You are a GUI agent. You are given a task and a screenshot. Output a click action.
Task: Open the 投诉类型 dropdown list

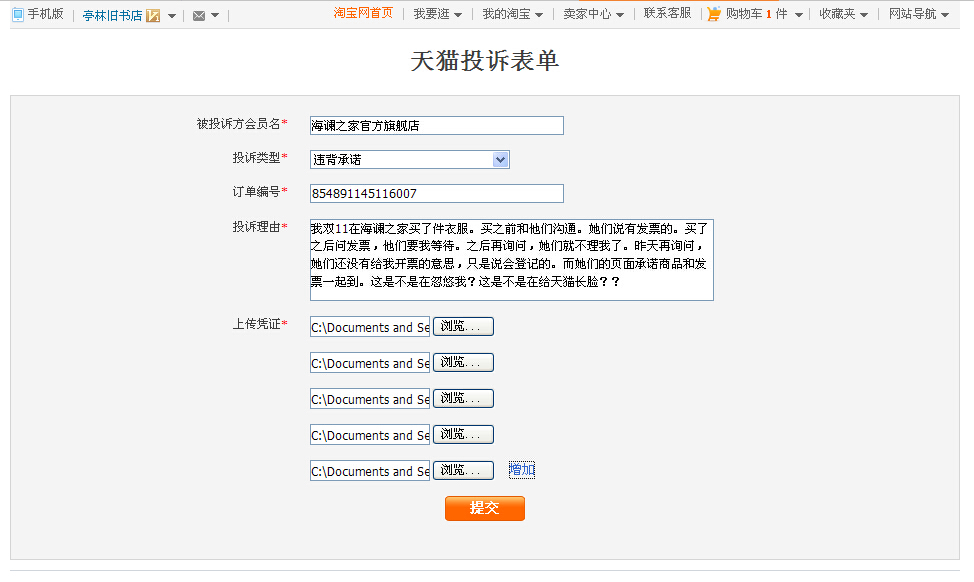[x=501, y=160]
